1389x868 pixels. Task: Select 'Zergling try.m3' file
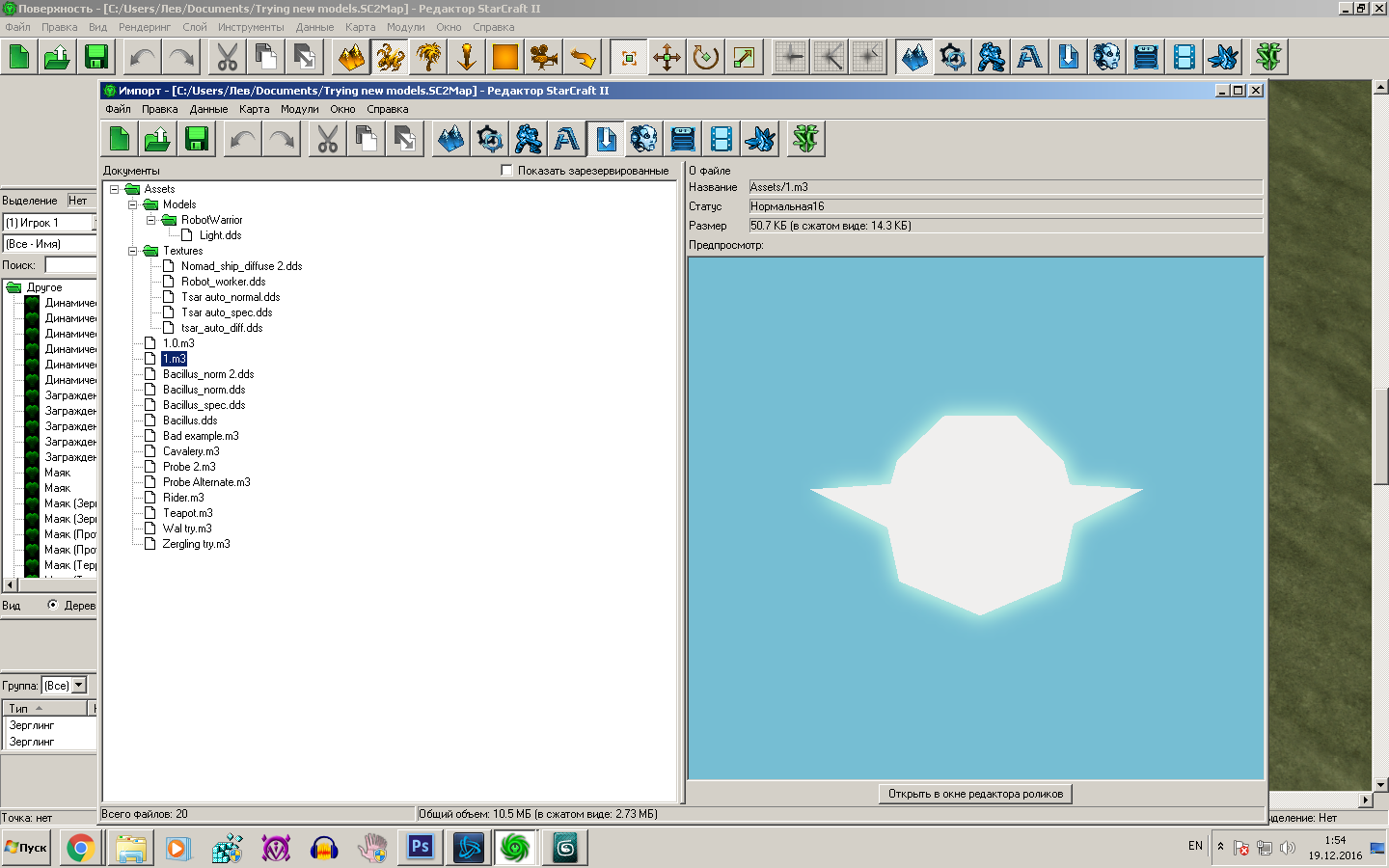pos(196,544)
